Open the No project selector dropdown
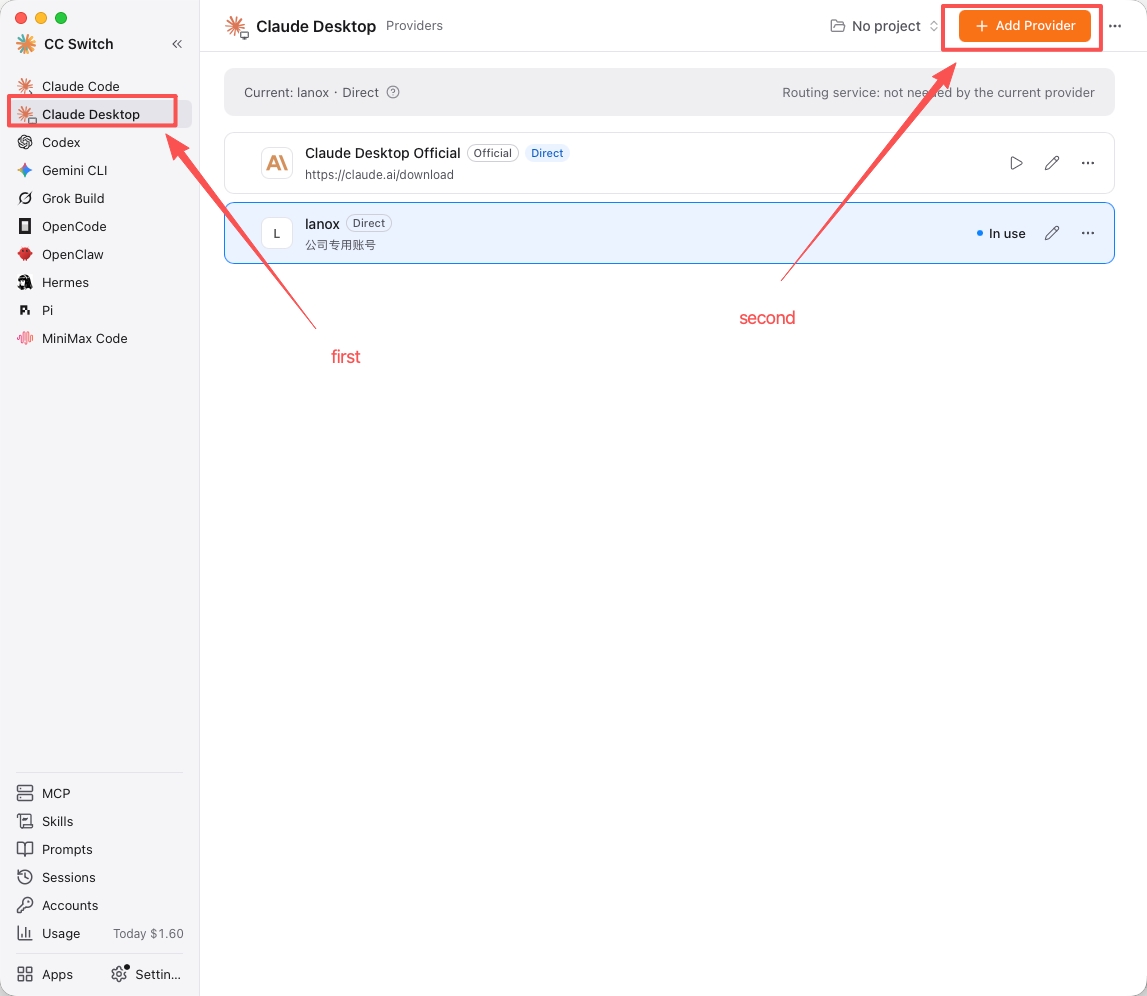 (884, 26)
